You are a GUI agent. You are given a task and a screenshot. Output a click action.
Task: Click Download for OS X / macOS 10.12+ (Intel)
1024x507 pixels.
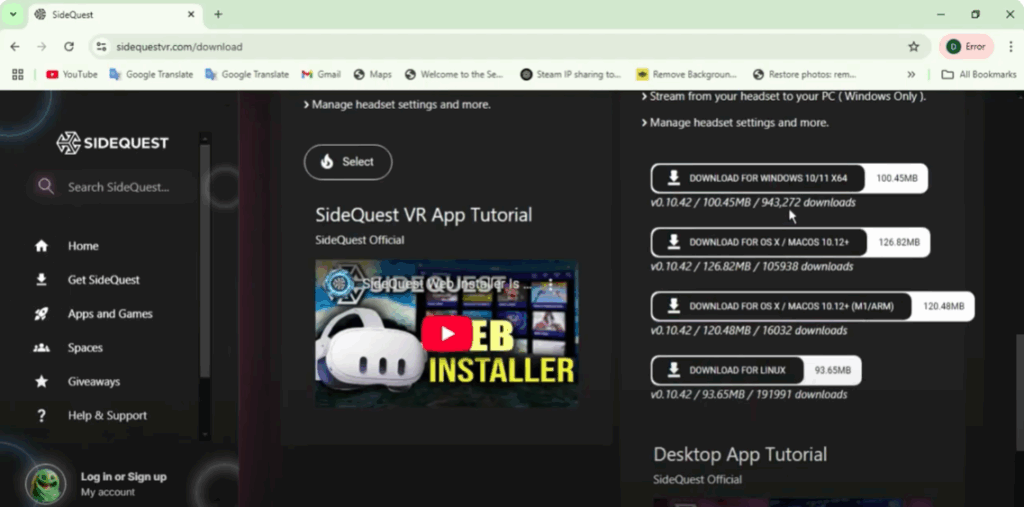click(790, 242)
